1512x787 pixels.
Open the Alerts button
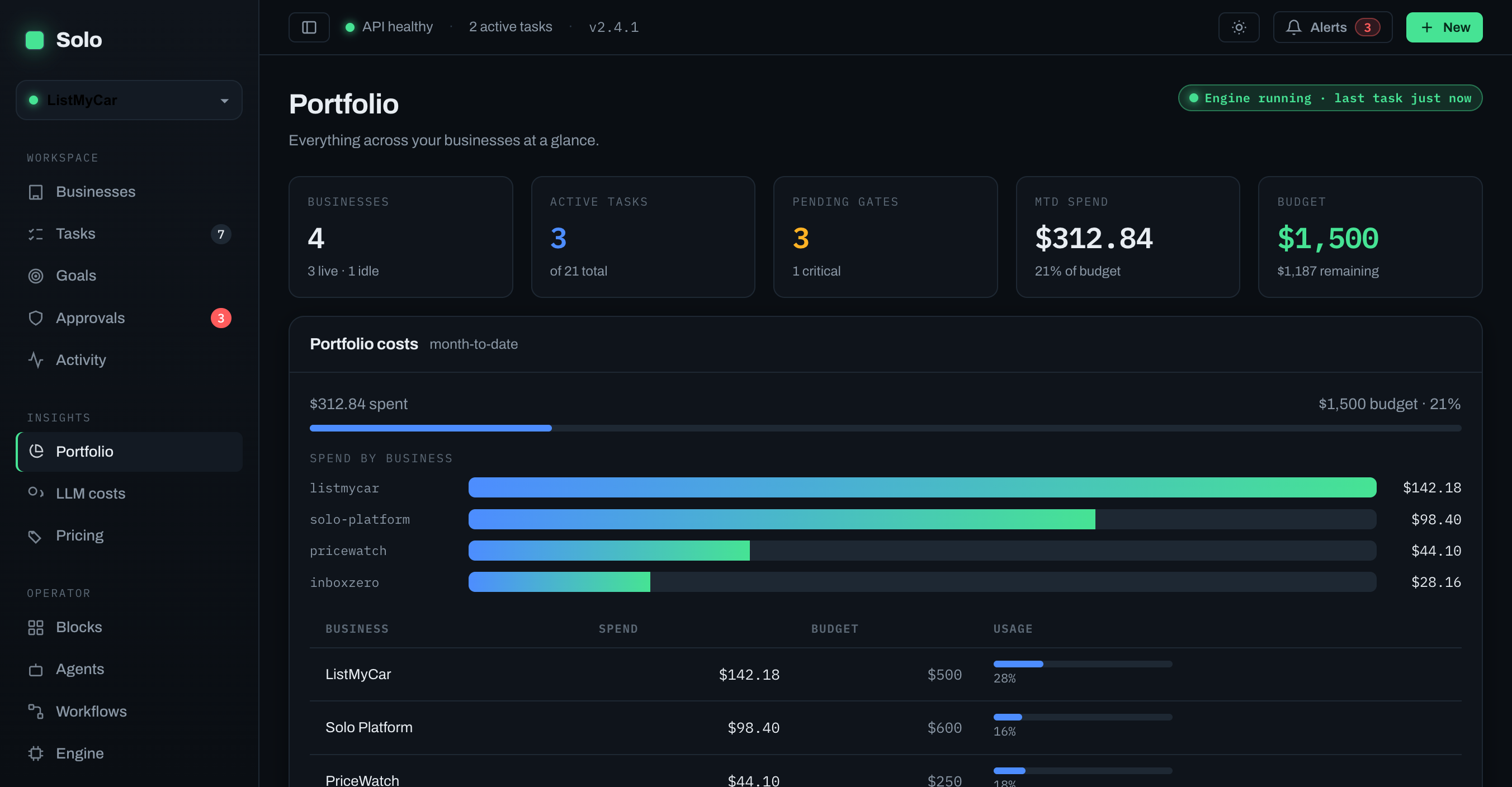[x=1333, y=27]
